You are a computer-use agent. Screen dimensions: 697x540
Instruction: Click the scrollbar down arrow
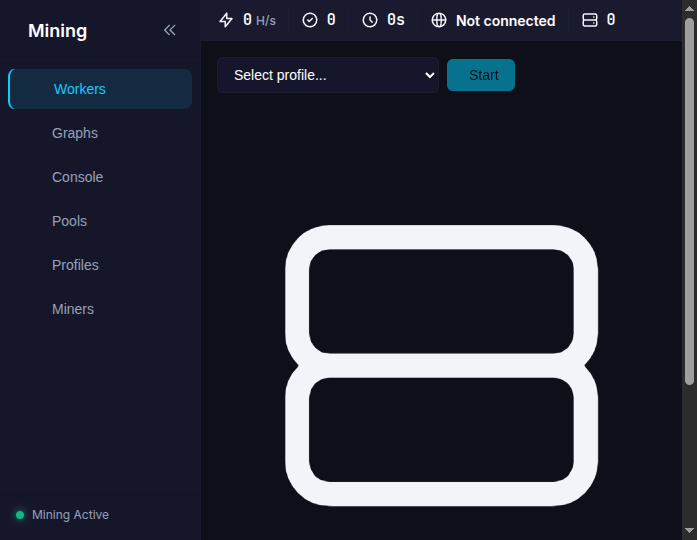tap(689, 530)
